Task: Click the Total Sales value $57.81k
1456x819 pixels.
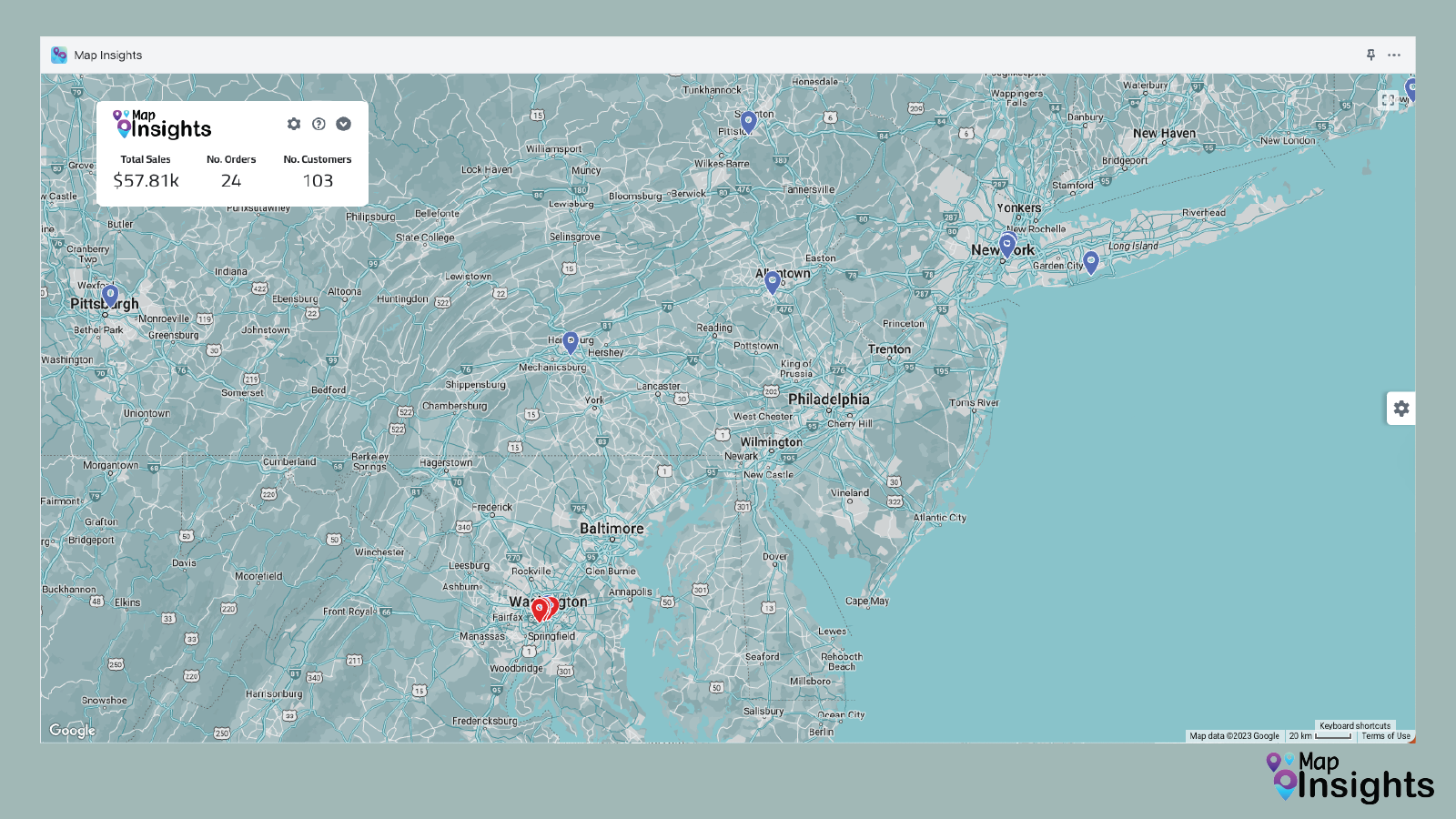Action: point(146,180)
